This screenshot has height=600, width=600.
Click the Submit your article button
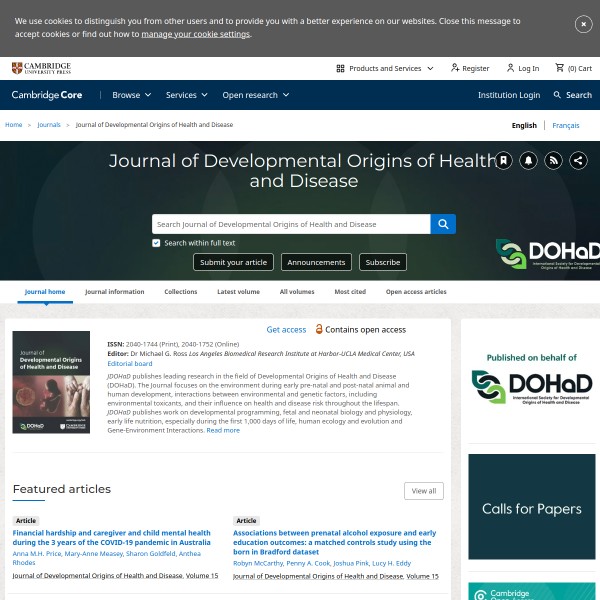point(233,262)
